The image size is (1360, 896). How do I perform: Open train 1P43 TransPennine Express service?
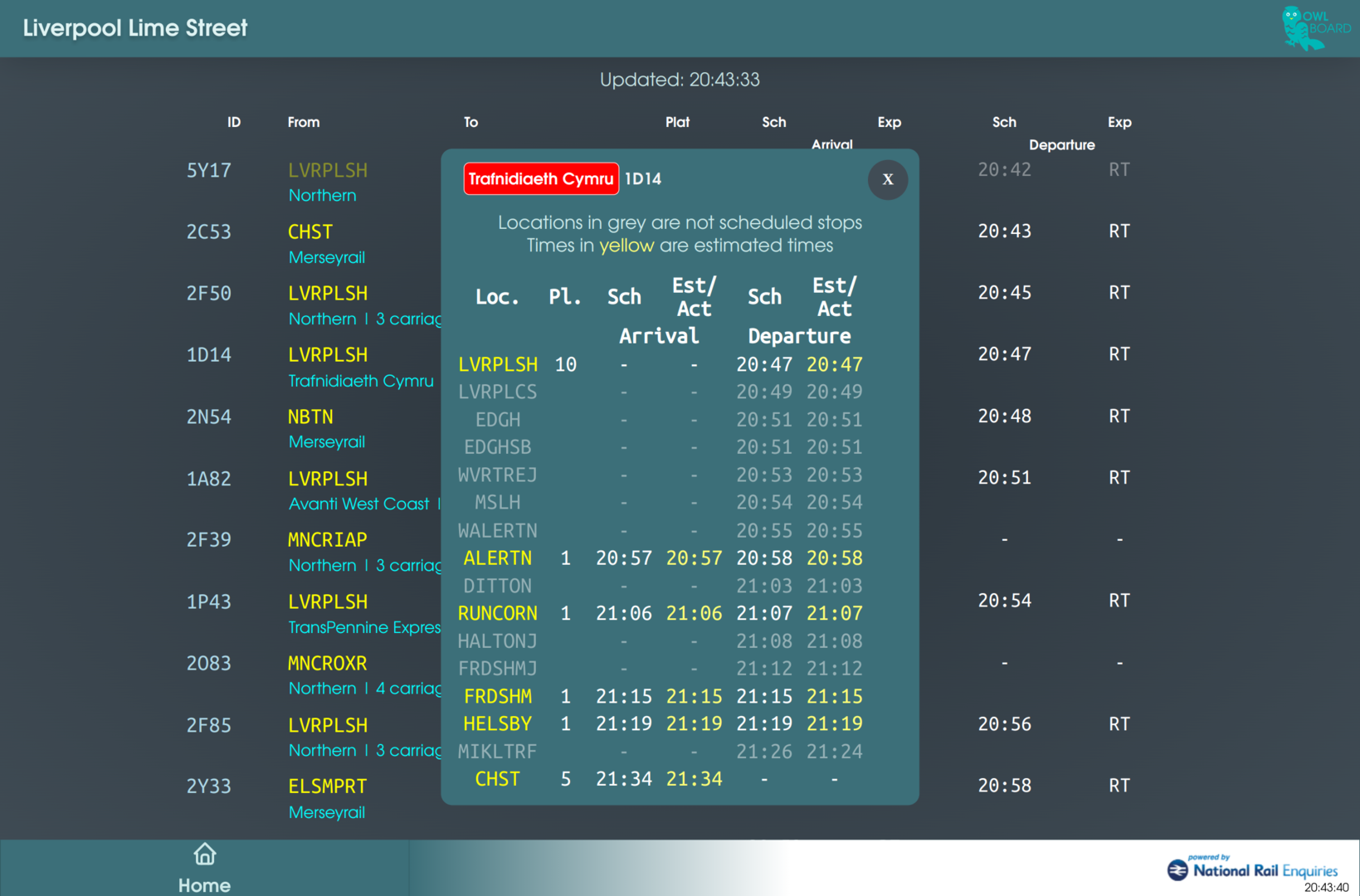pyautogui.click(x=208, y=602)
